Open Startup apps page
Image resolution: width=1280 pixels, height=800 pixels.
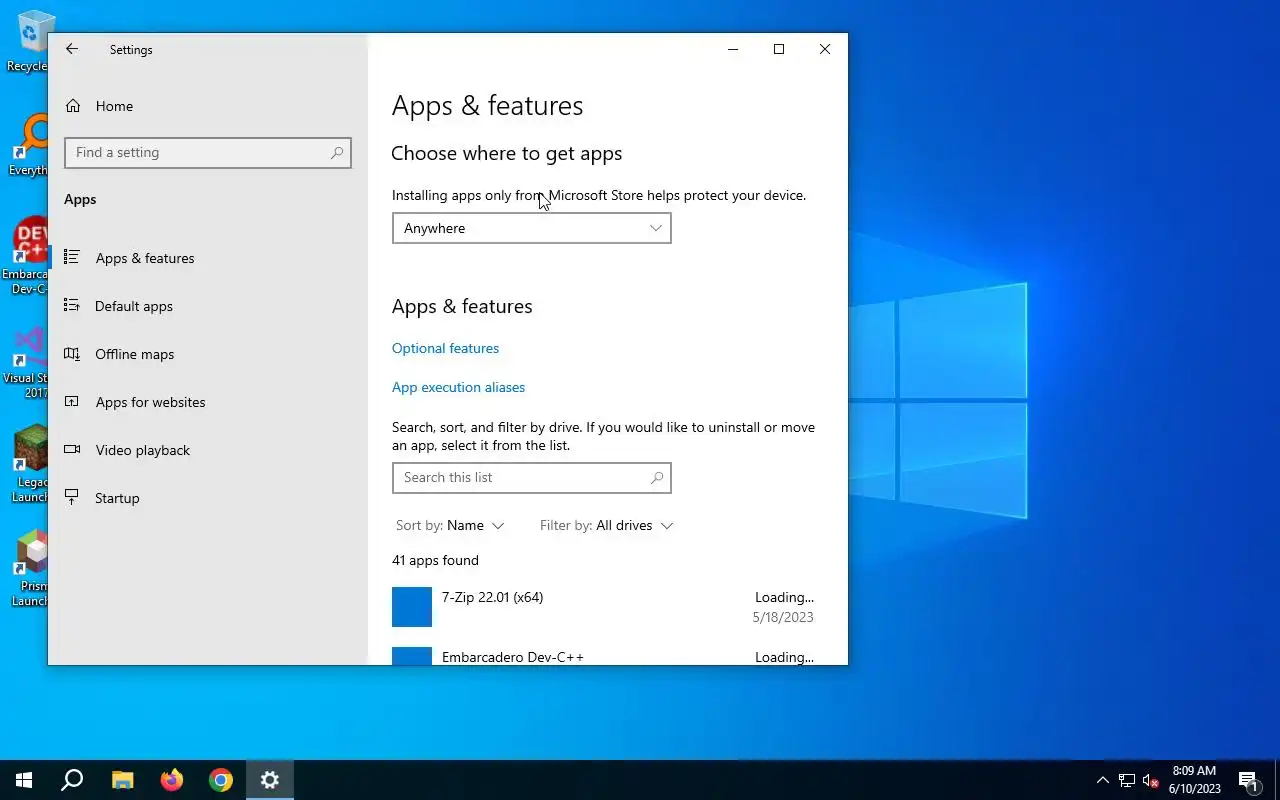208,498
